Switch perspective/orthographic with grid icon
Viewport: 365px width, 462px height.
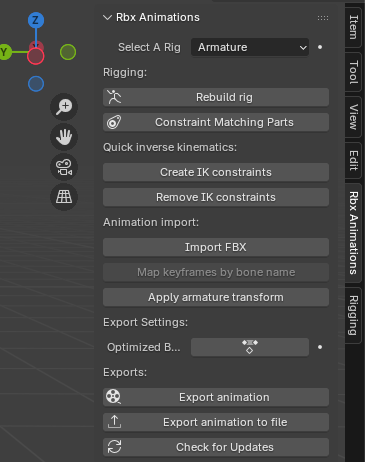click(x=64, y=197)
